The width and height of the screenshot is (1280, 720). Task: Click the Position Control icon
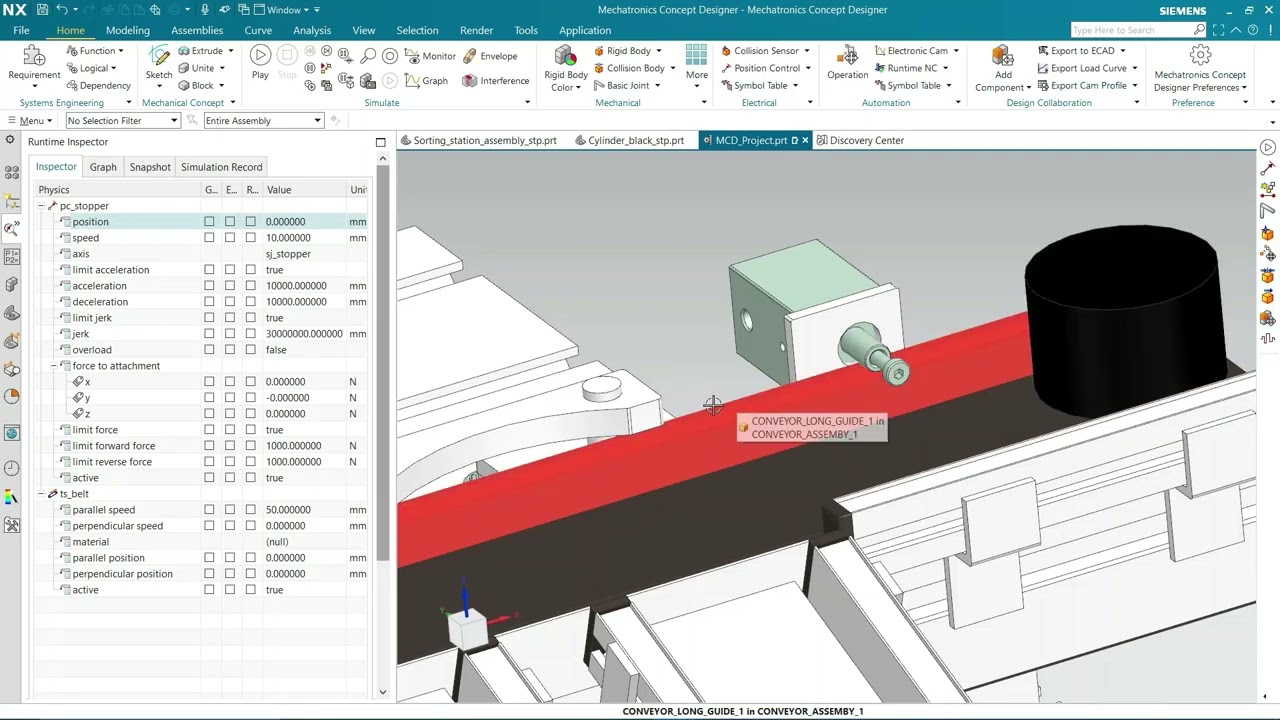tap(727, 68)
